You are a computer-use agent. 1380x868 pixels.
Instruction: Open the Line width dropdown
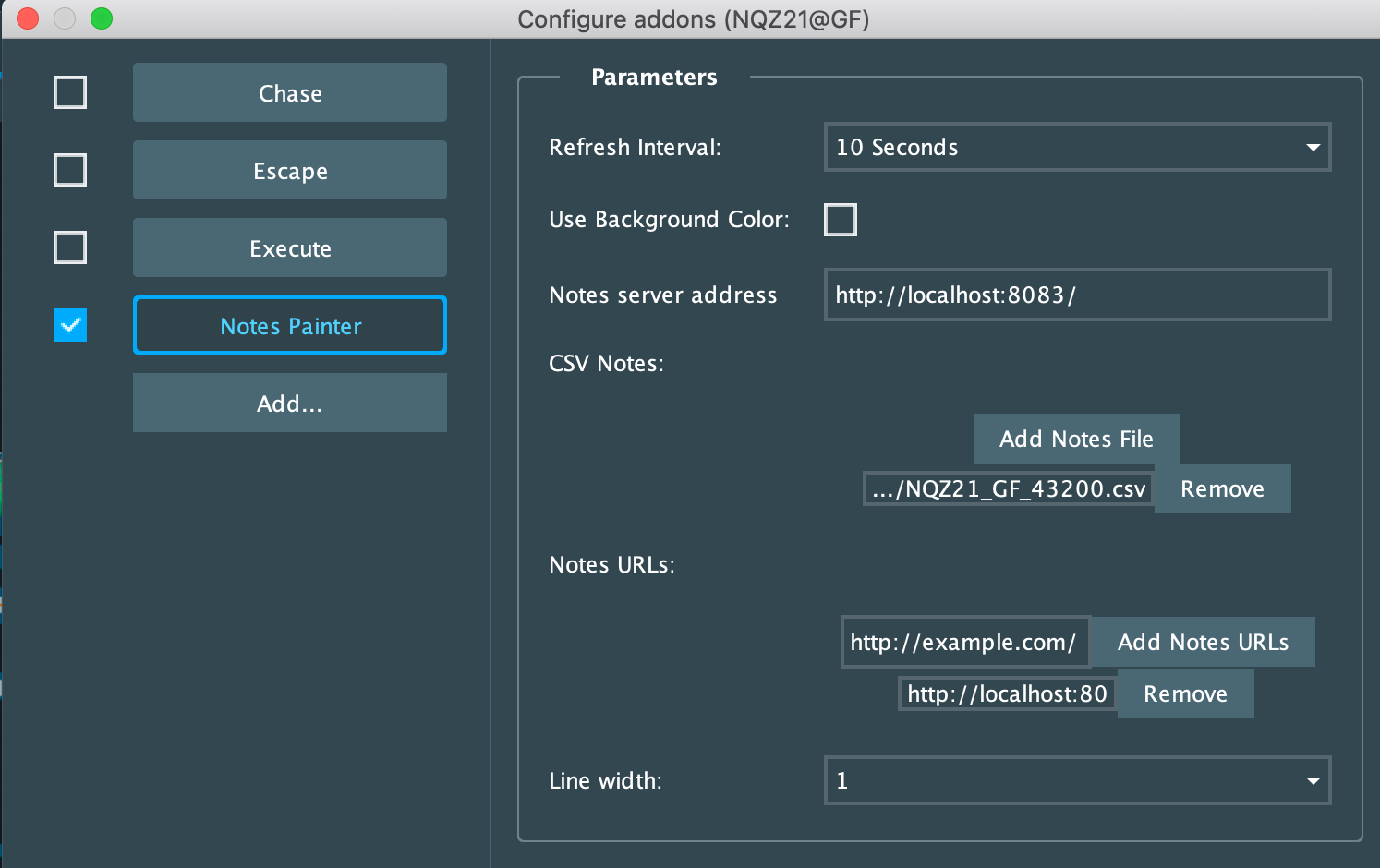(1077, 780)
